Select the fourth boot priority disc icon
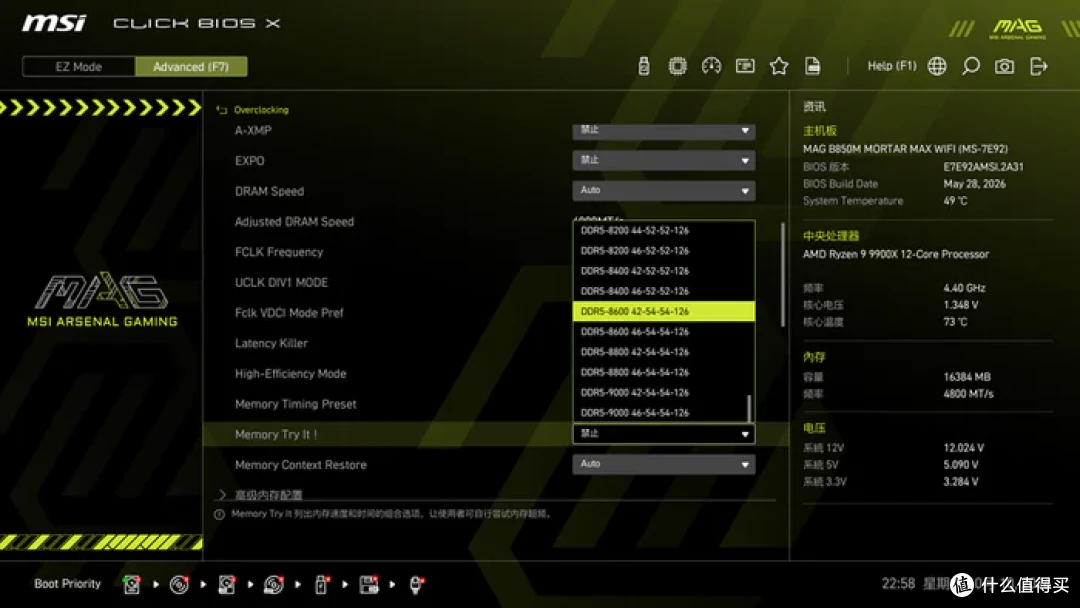 coord(273,585)
